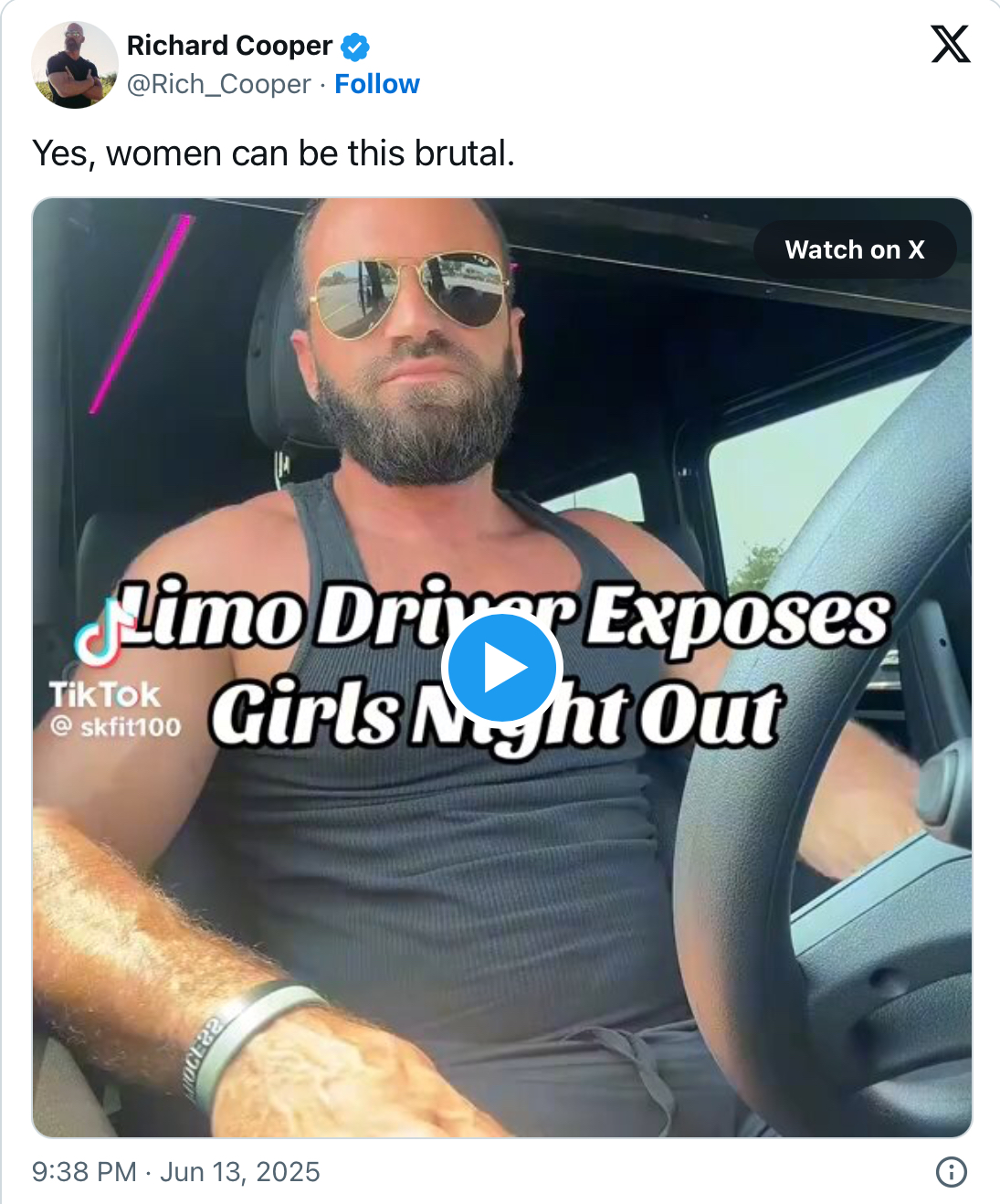Click the @skfit100 TikTok handle watermark
1000x1204 pixels.
click(x=115, y=727)
